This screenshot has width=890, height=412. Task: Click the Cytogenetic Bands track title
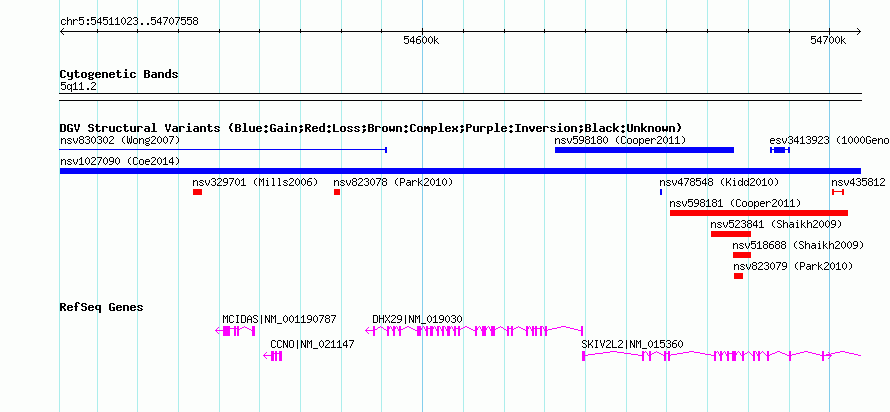click(119, 74)
